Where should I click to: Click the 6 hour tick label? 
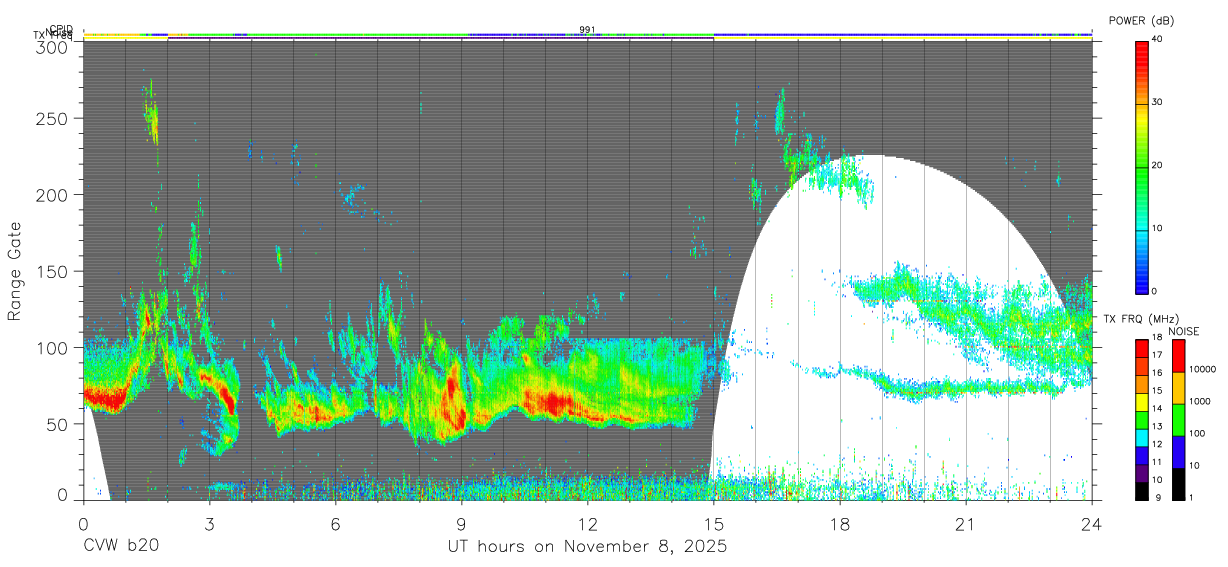(335, 524)
